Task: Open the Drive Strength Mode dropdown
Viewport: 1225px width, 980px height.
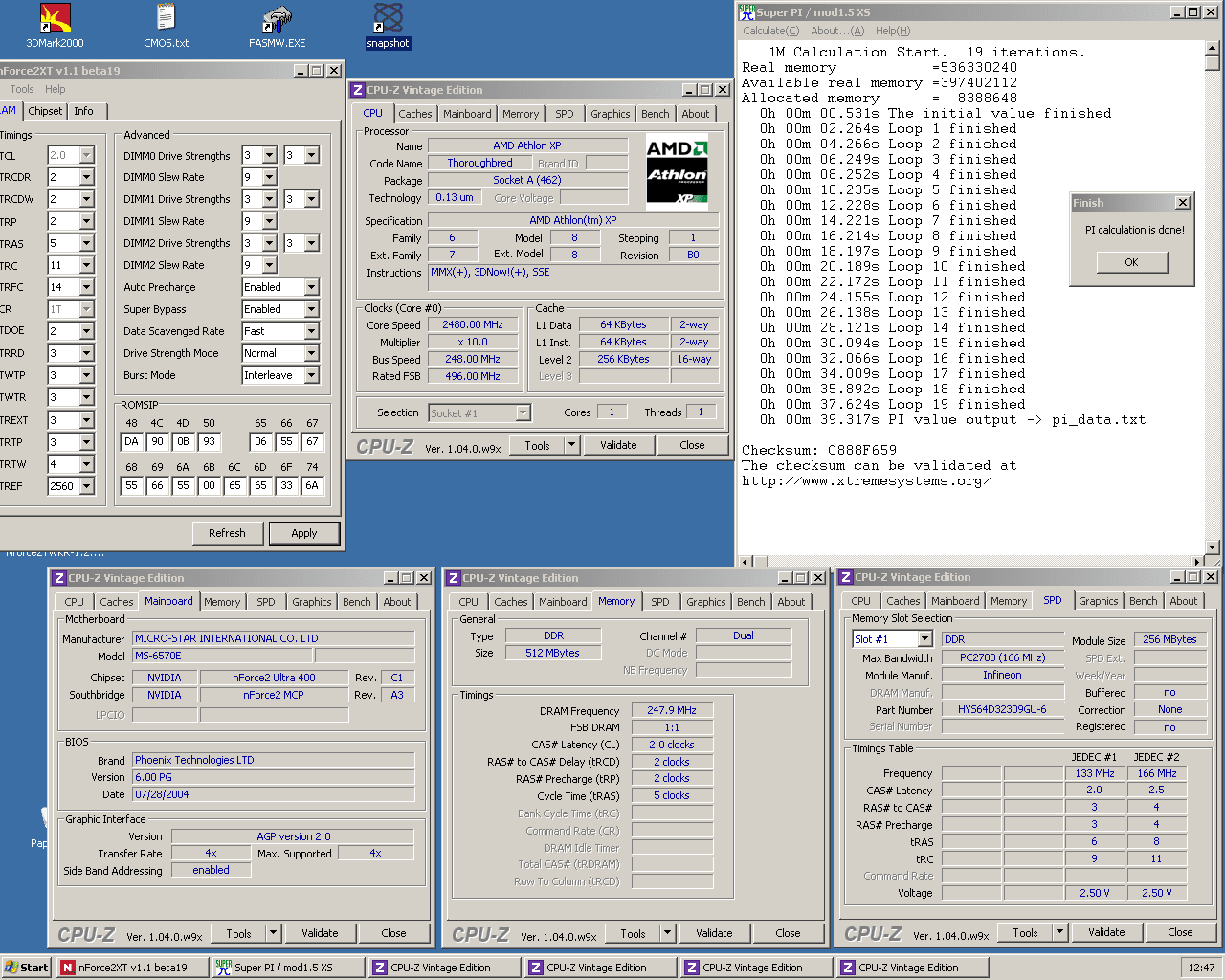Action: [311, 353]
